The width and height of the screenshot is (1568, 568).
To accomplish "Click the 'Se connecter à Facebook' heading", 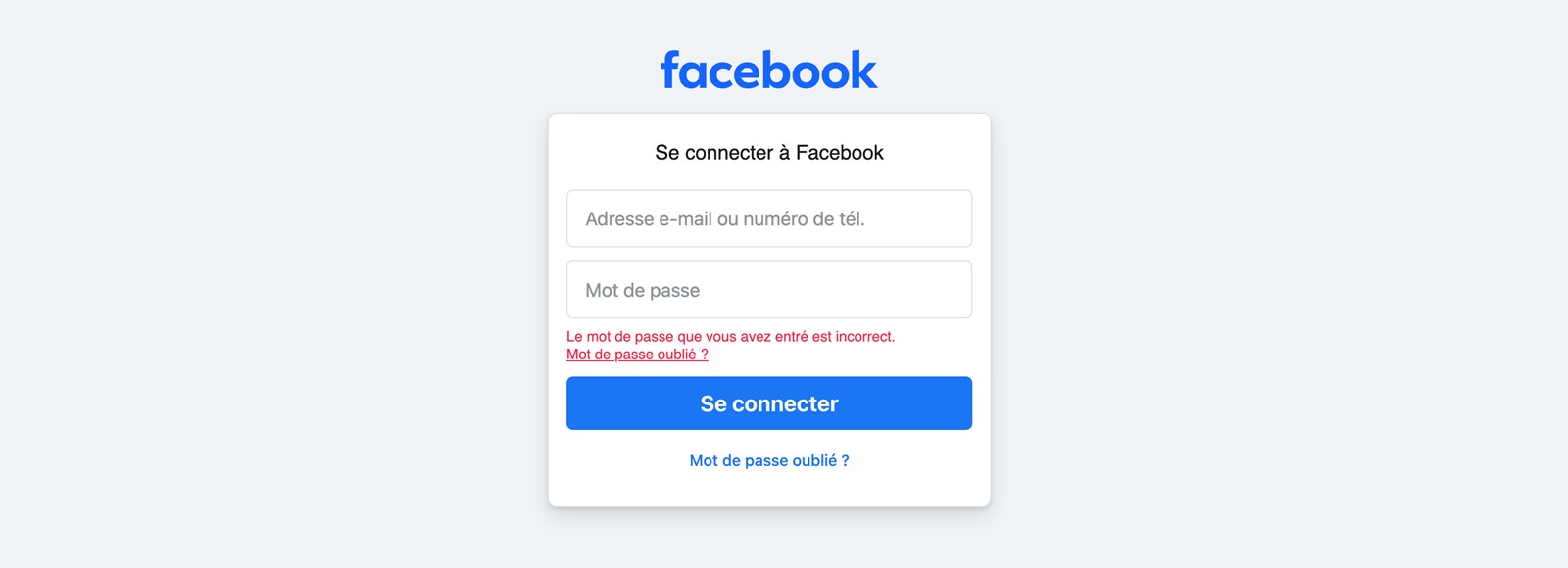I will pos(769,152).
